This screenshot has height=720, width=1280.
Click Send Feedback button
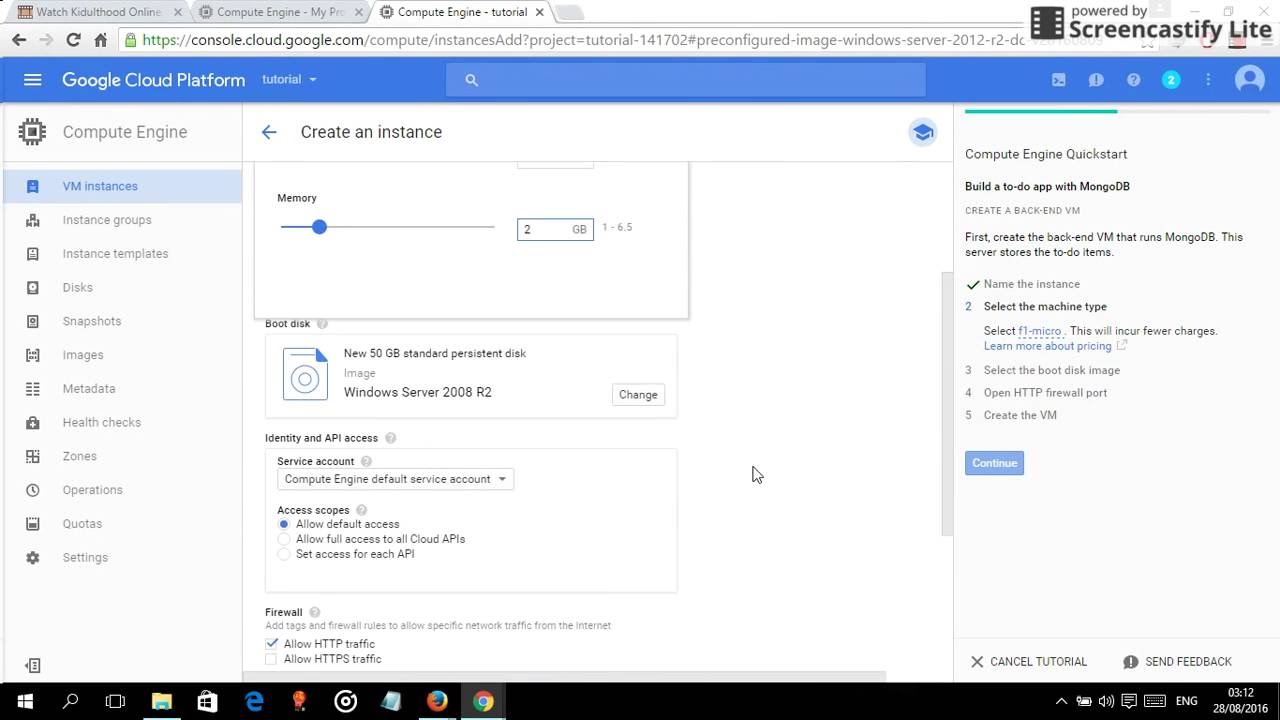coord(1177,662)
